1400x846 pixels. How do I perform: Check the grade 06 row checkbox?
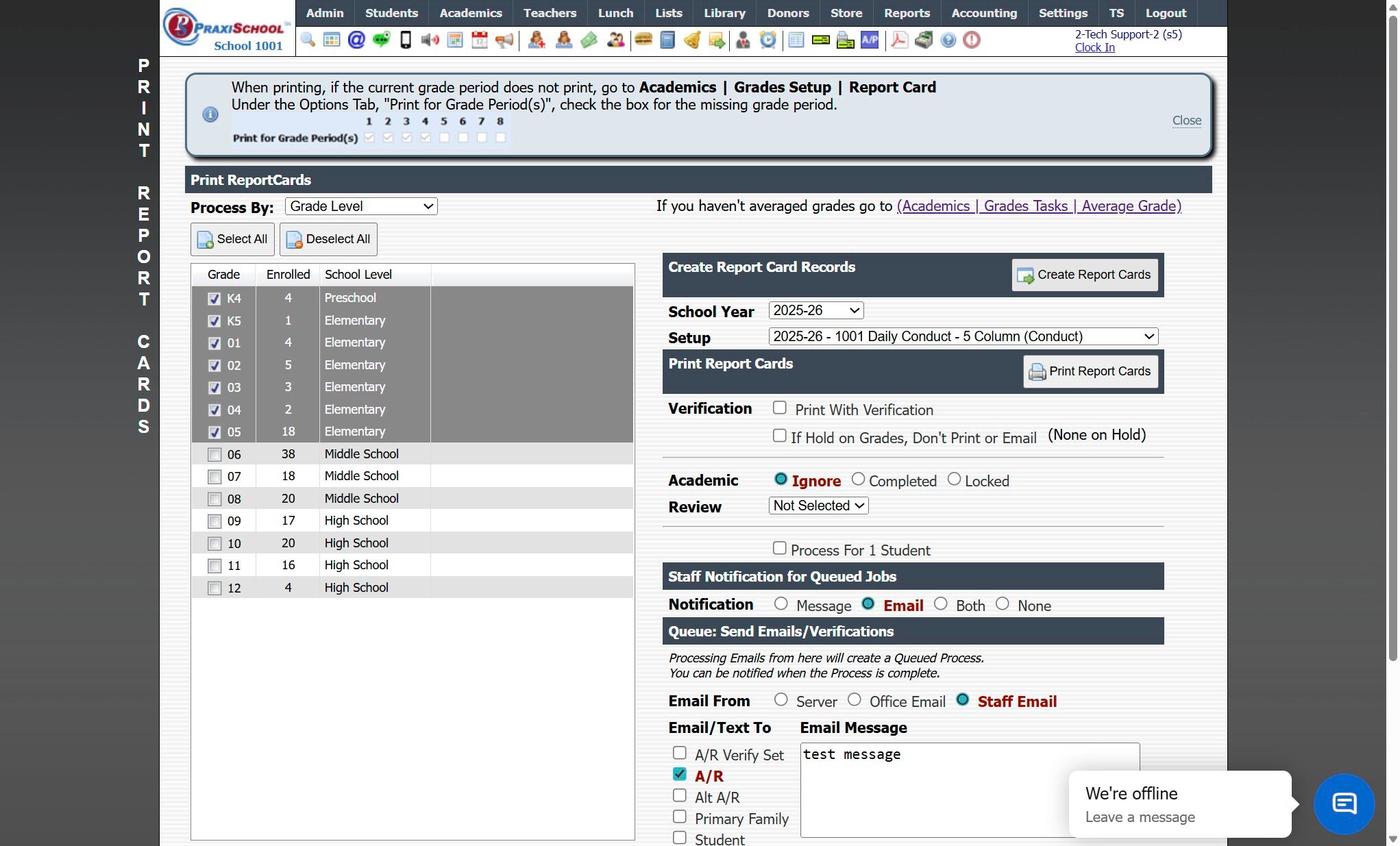click(214, 454)
